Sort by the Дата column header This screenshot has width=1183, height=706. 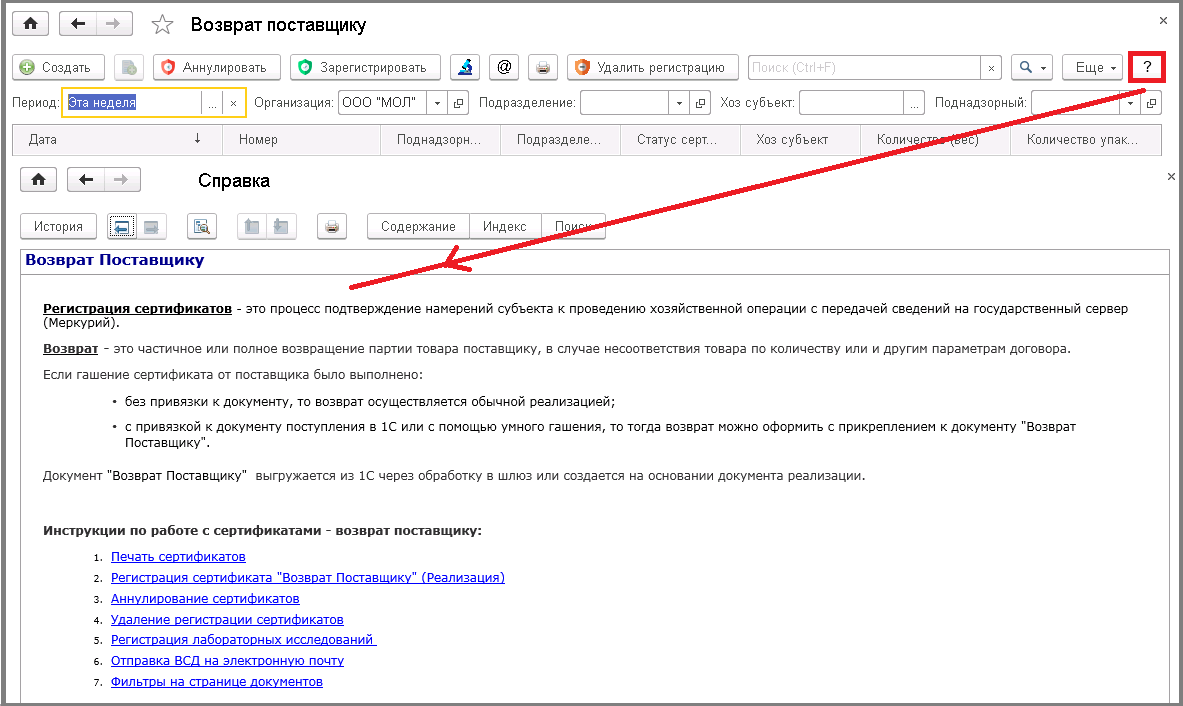117,140
